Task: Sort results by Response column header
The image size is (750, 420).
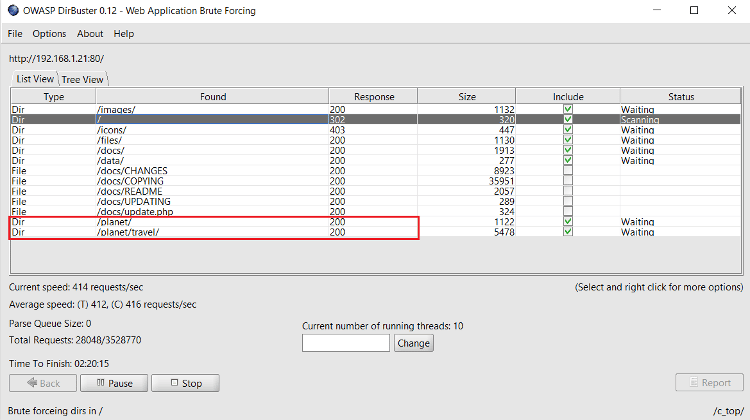Action: point(373,97)
